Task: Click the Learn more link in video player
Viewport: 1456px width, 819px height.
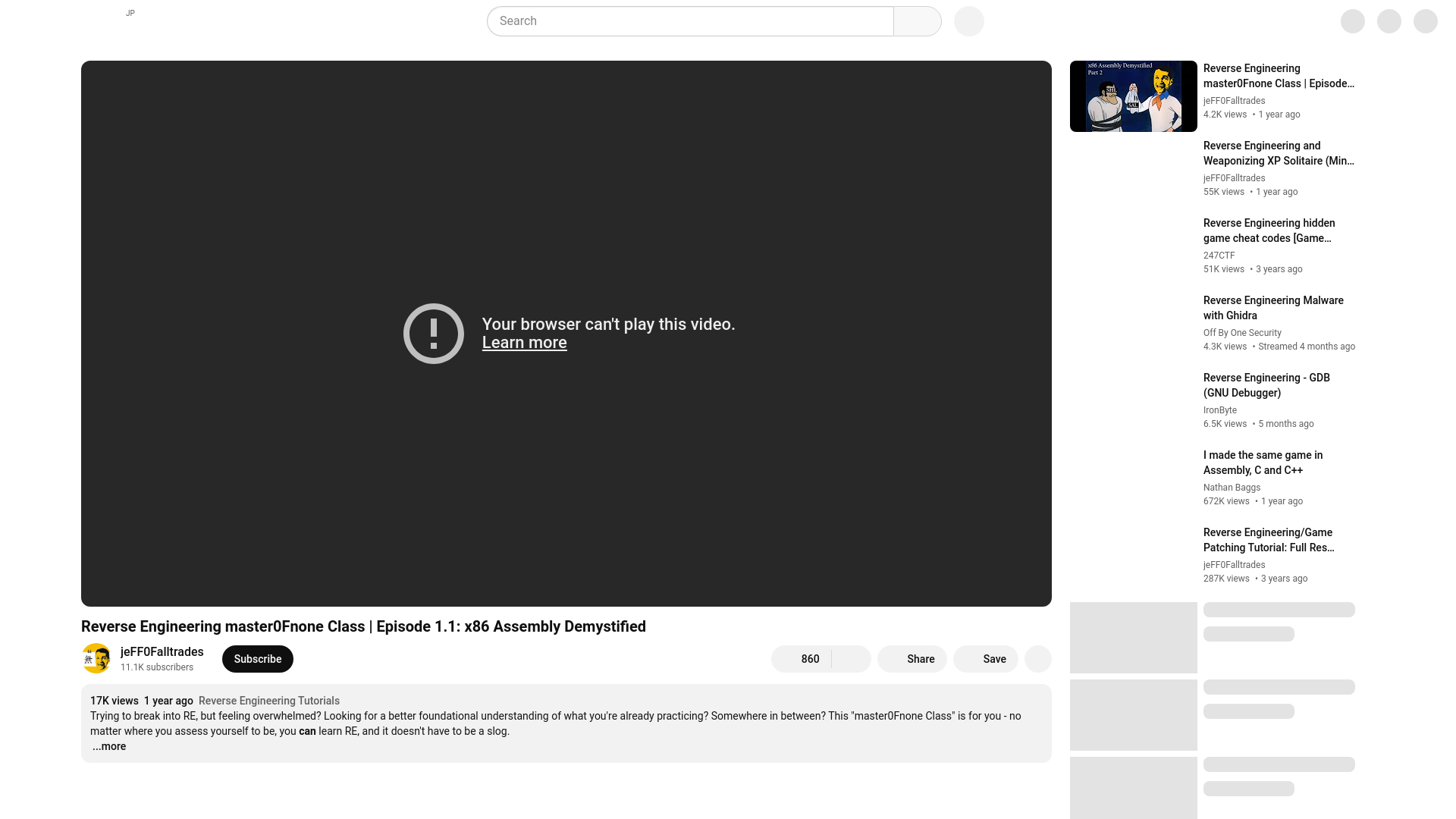Action: (x=524, y=342)
